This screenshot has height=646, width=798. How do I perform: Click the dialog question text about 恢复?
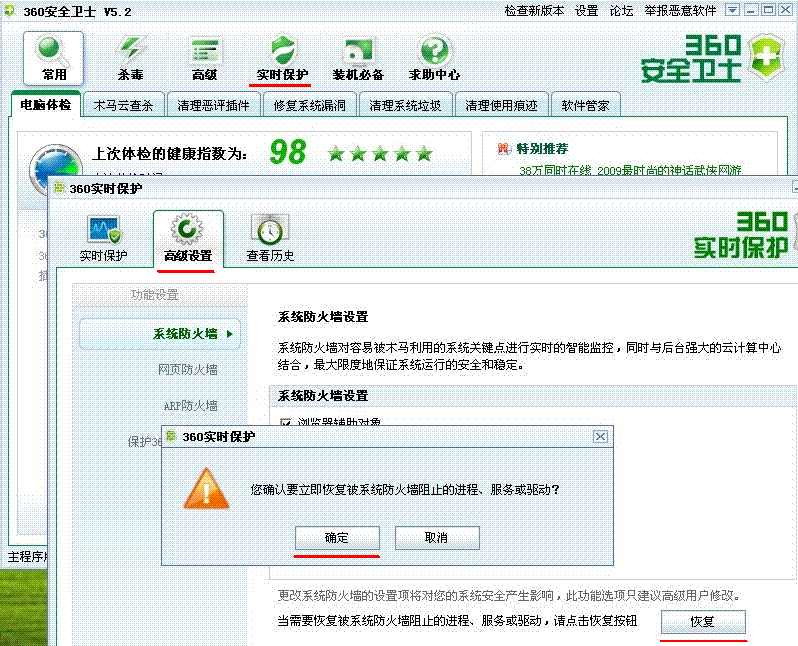coord(405,489)
